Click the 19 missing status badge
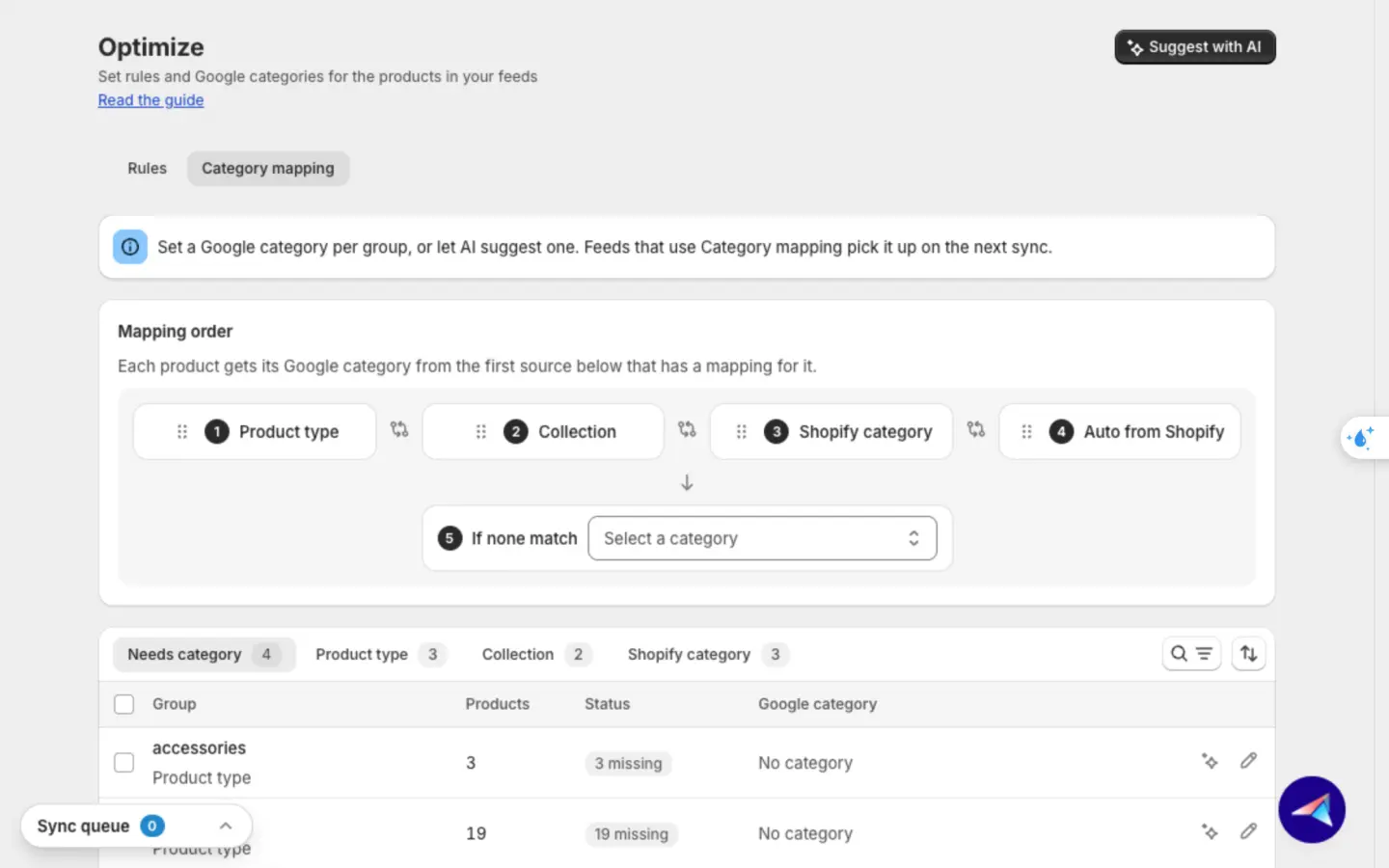 631,833
